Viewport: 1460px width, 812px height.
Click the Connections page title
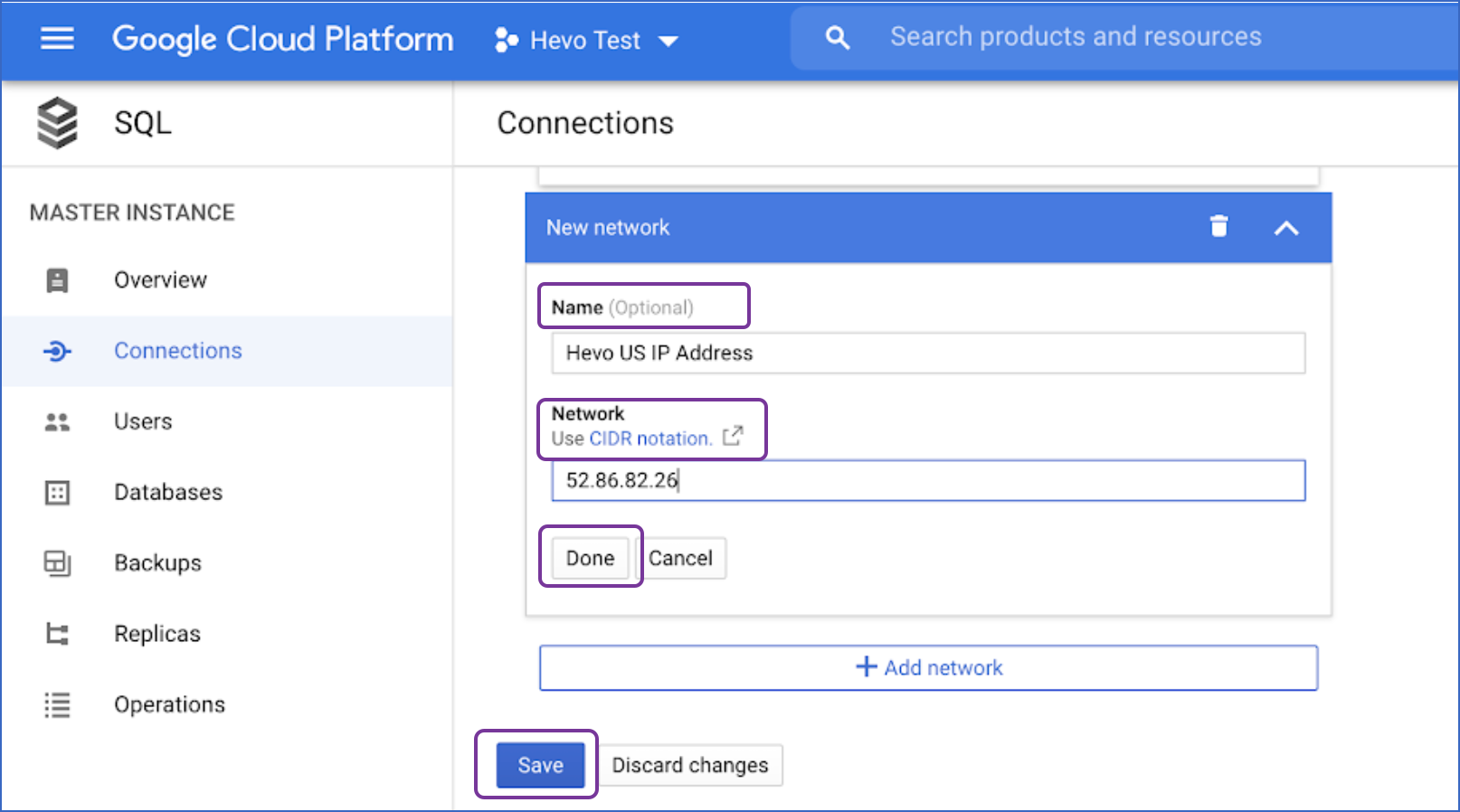click(x=585, y=123)
